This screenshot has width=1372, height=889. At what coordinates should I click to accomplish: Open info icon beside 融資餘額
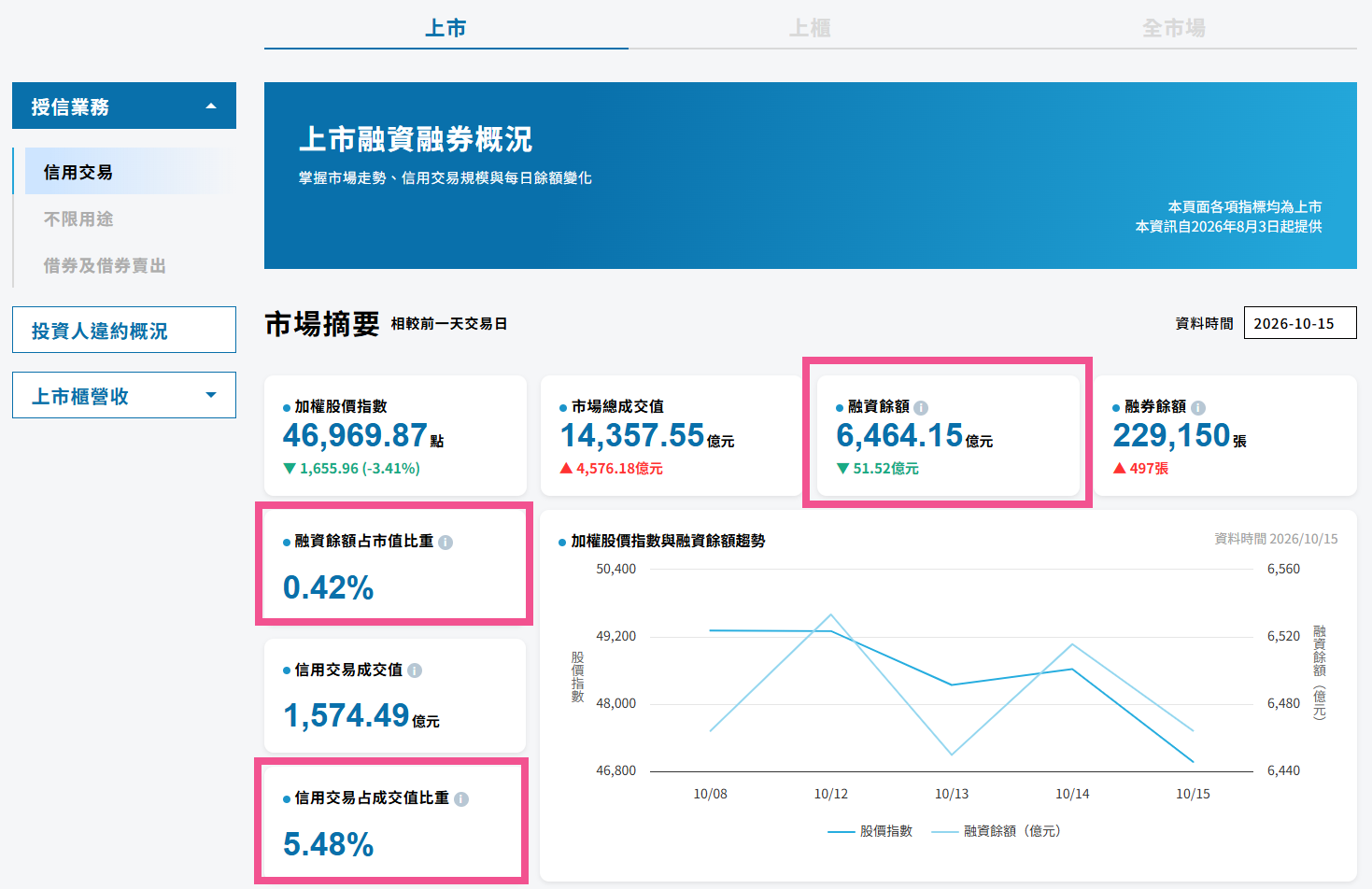(921, 407)
